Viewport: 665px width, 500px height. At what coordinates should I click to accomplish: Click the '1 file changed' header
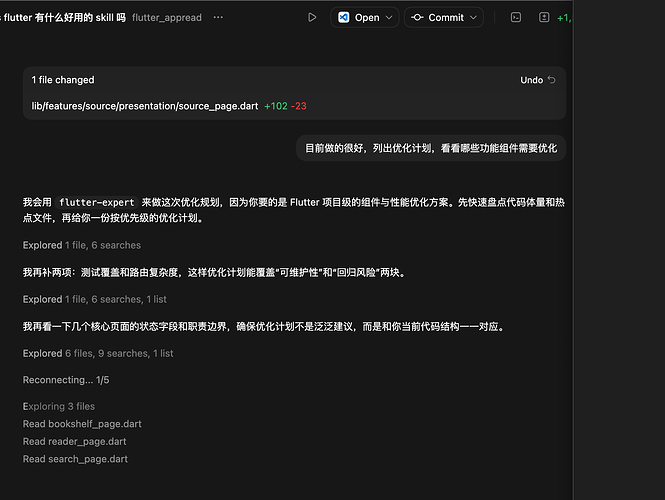pyautogui.click(x=63, y=80)
